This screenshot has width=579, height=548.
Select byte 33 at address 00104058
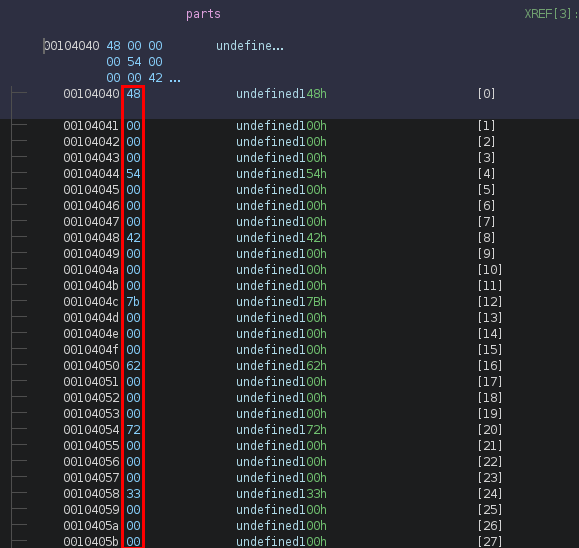pyautogui.click(x=133, y=494)
